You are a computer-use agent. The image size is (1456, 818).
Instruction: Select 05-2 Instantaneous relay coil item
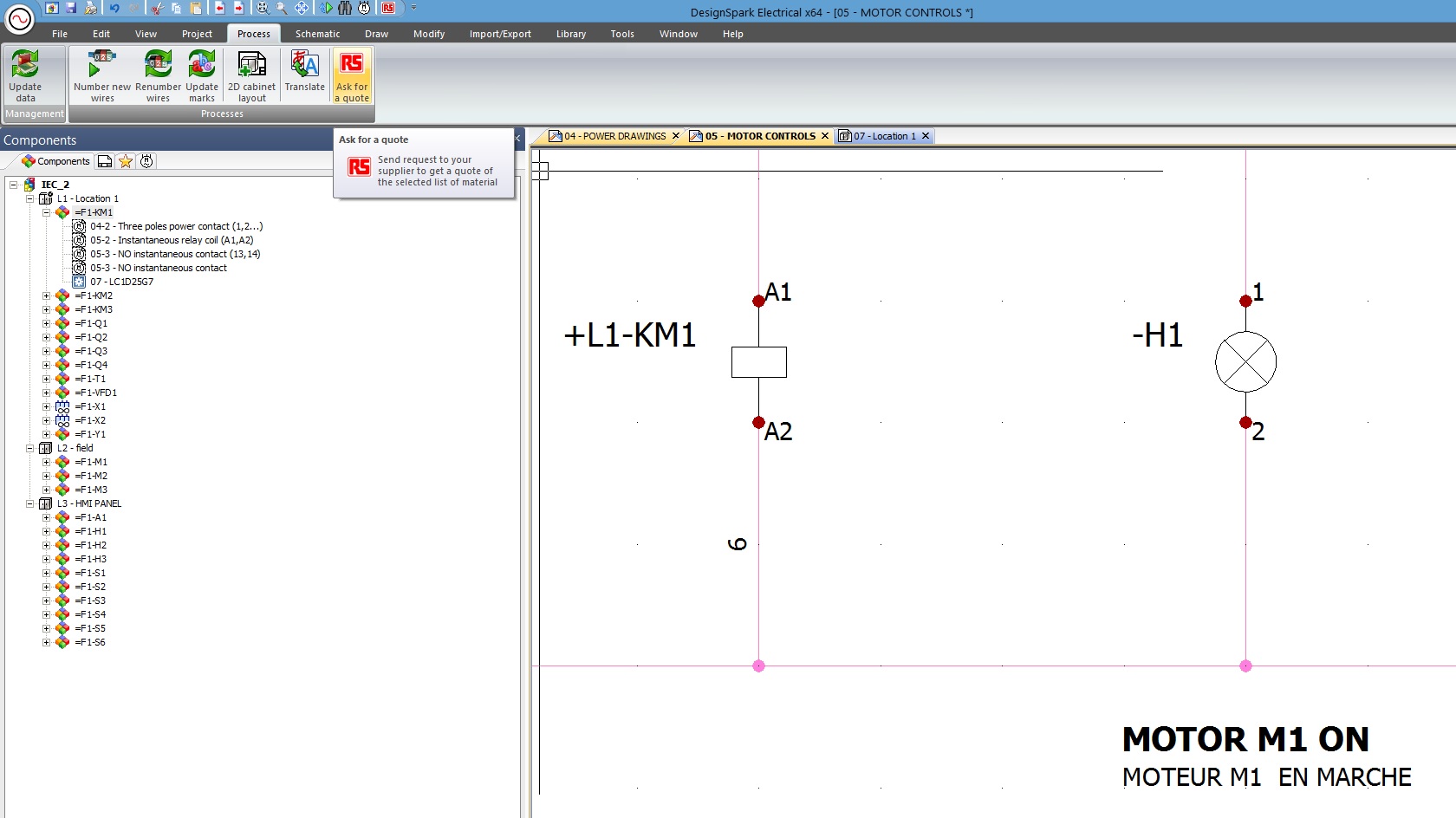(172, 240)
